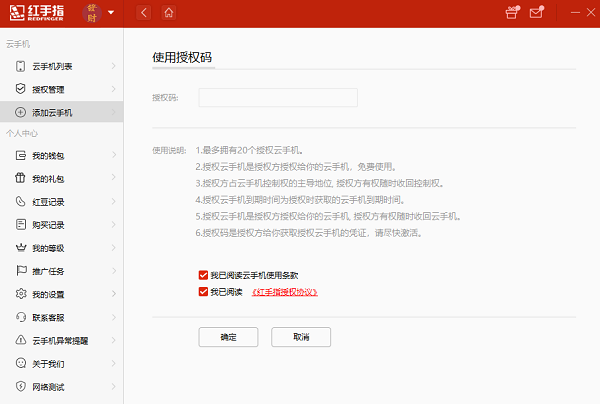Expand chevron next to 红豆记录

(114, 201)
